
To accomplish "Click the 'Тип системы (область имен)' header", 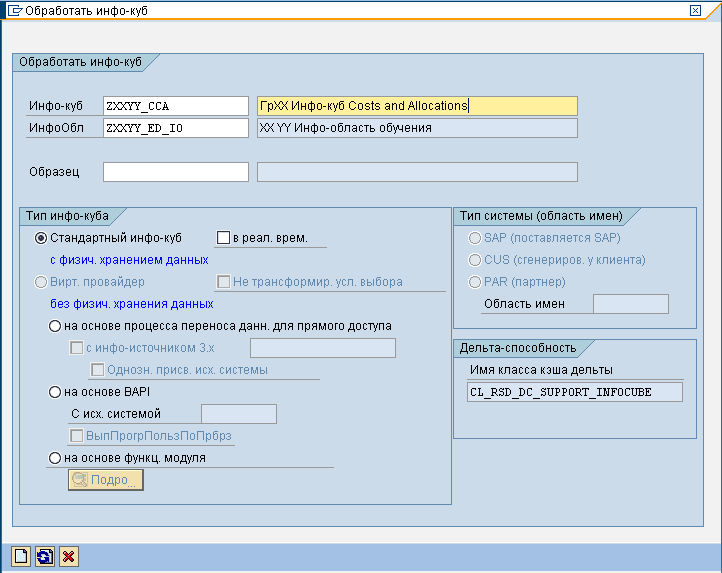I will click(542, 216).
